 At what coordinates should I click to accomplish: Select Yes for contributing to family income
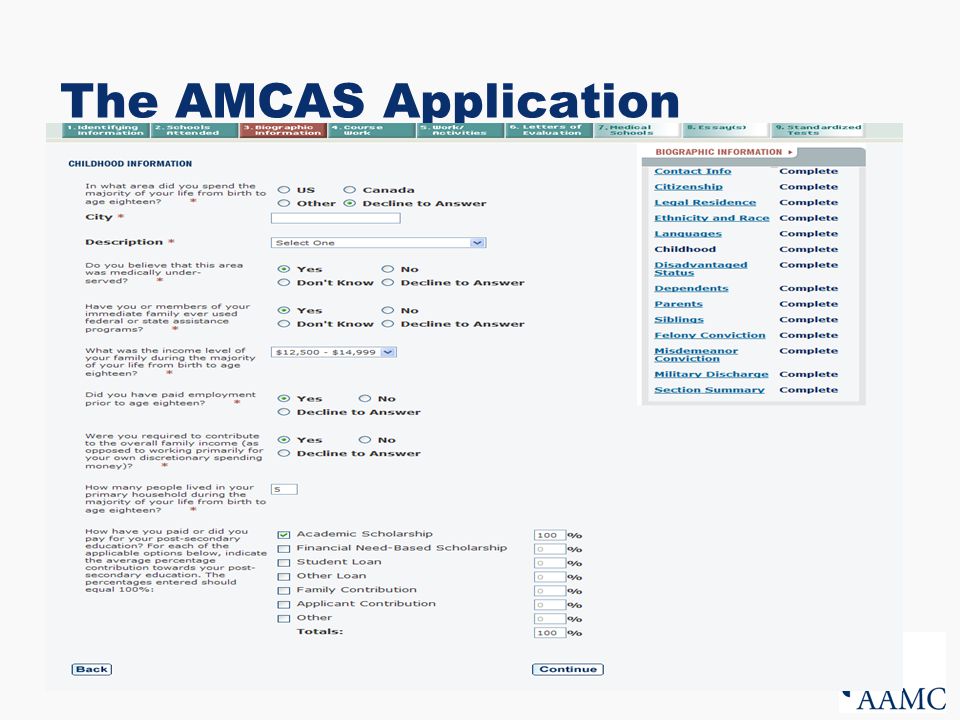coord(283,440)
